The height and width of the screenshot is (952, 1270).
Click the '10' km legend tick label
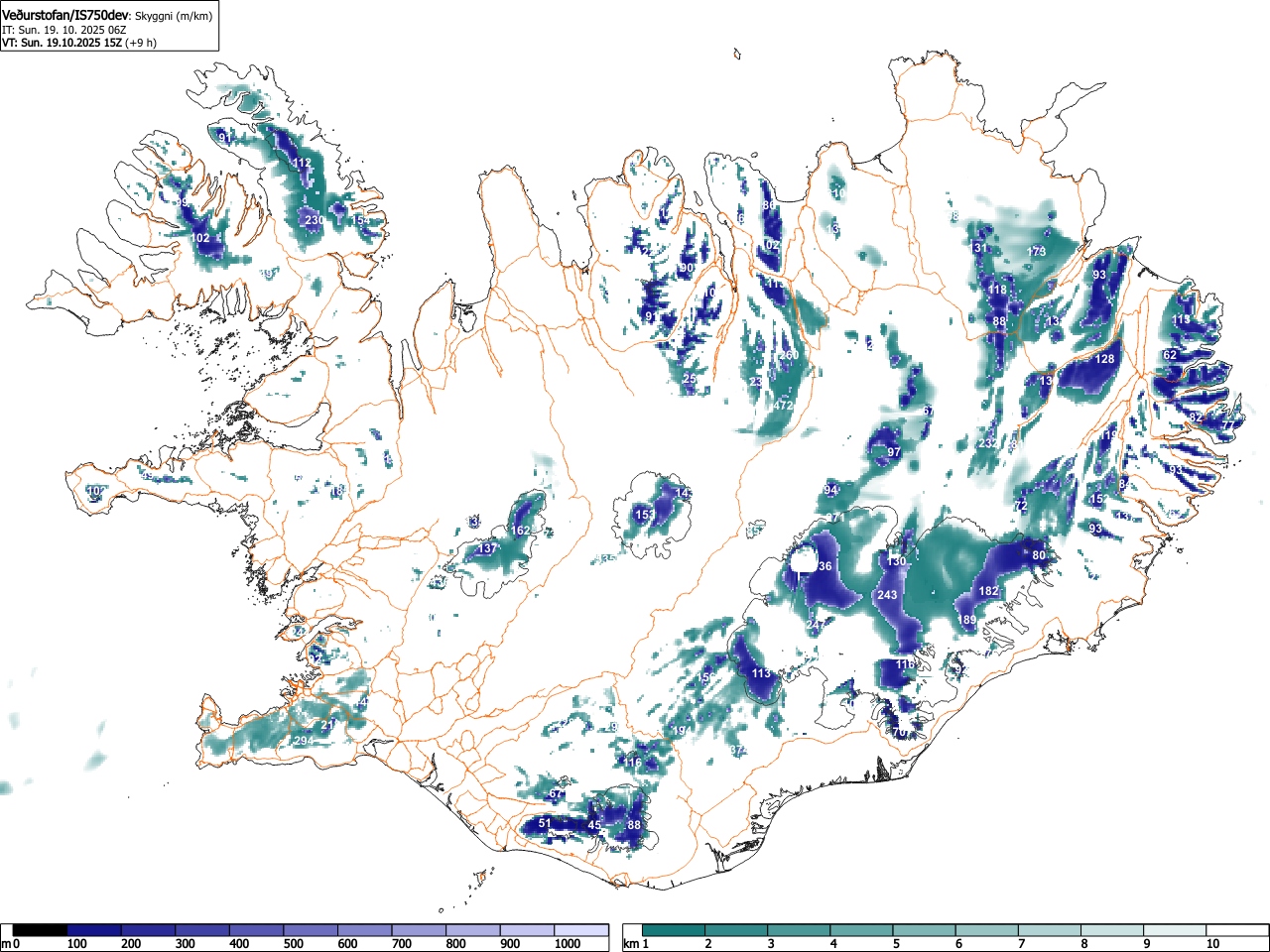coord(1212,944)
